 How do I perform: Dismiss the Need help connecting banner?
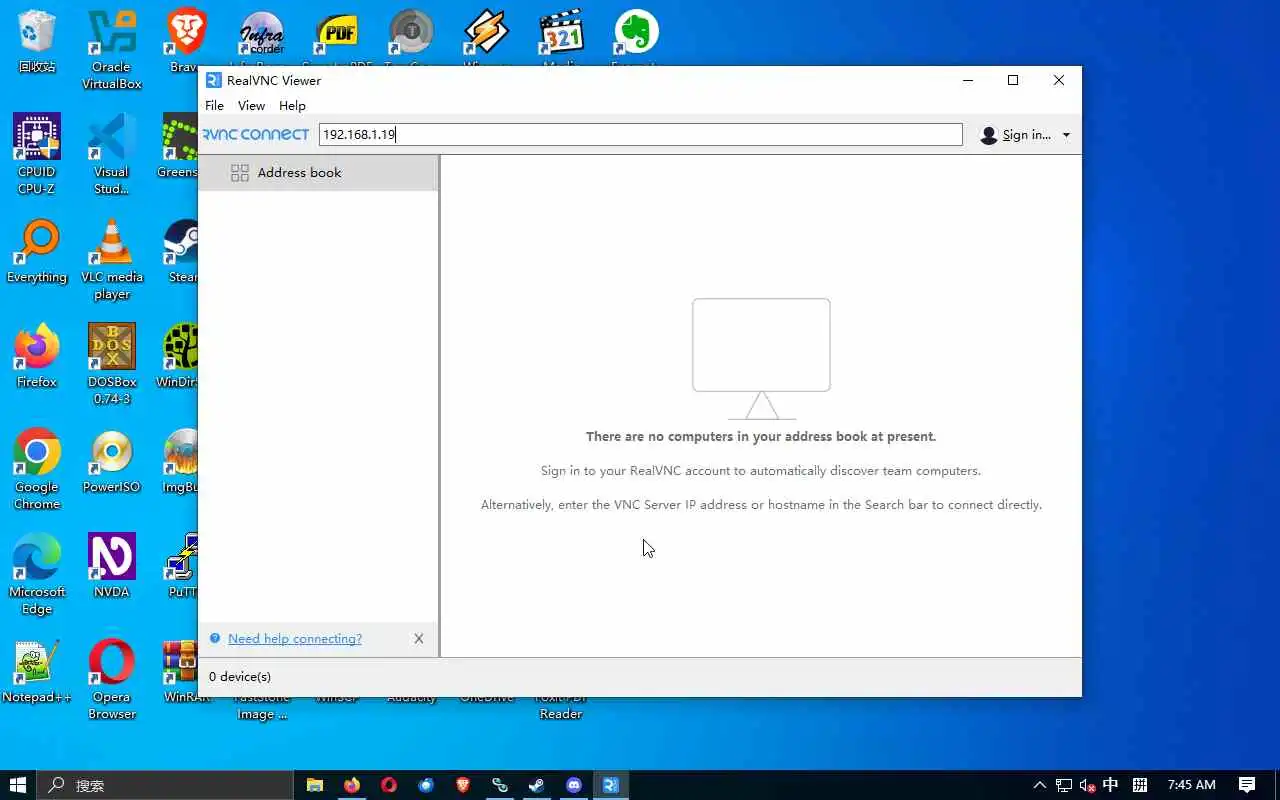[419, 639]
